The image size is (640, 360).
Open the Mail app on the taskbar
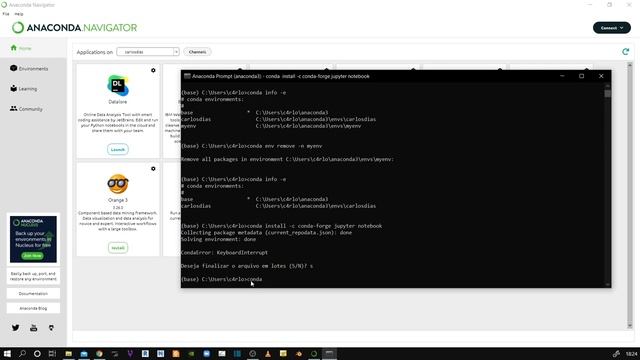[x=84, y=353]
